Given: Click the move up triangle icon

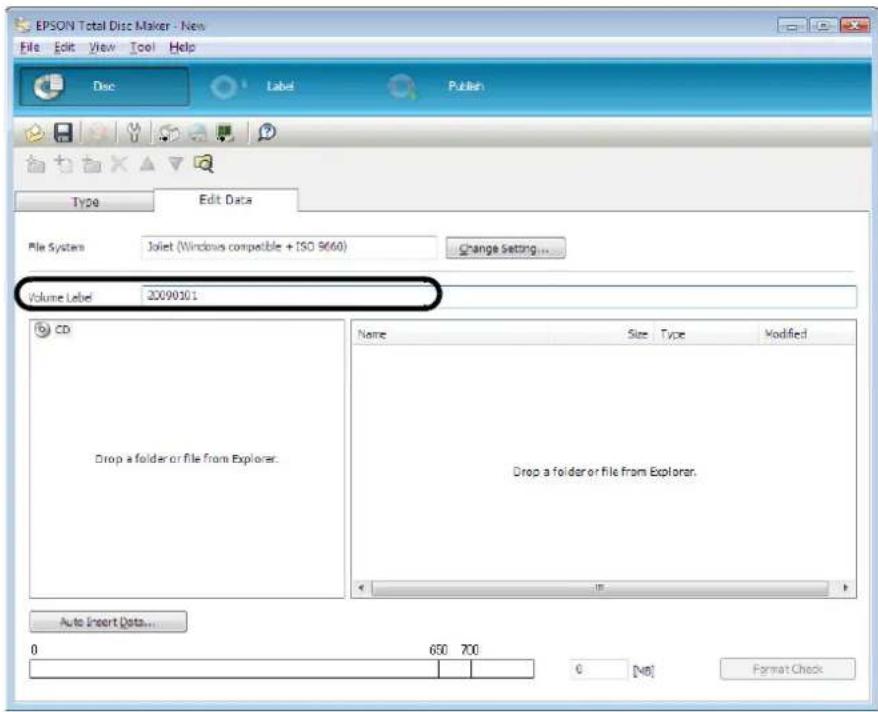Looking at the screenshot, I should click(x=147, y=164).
